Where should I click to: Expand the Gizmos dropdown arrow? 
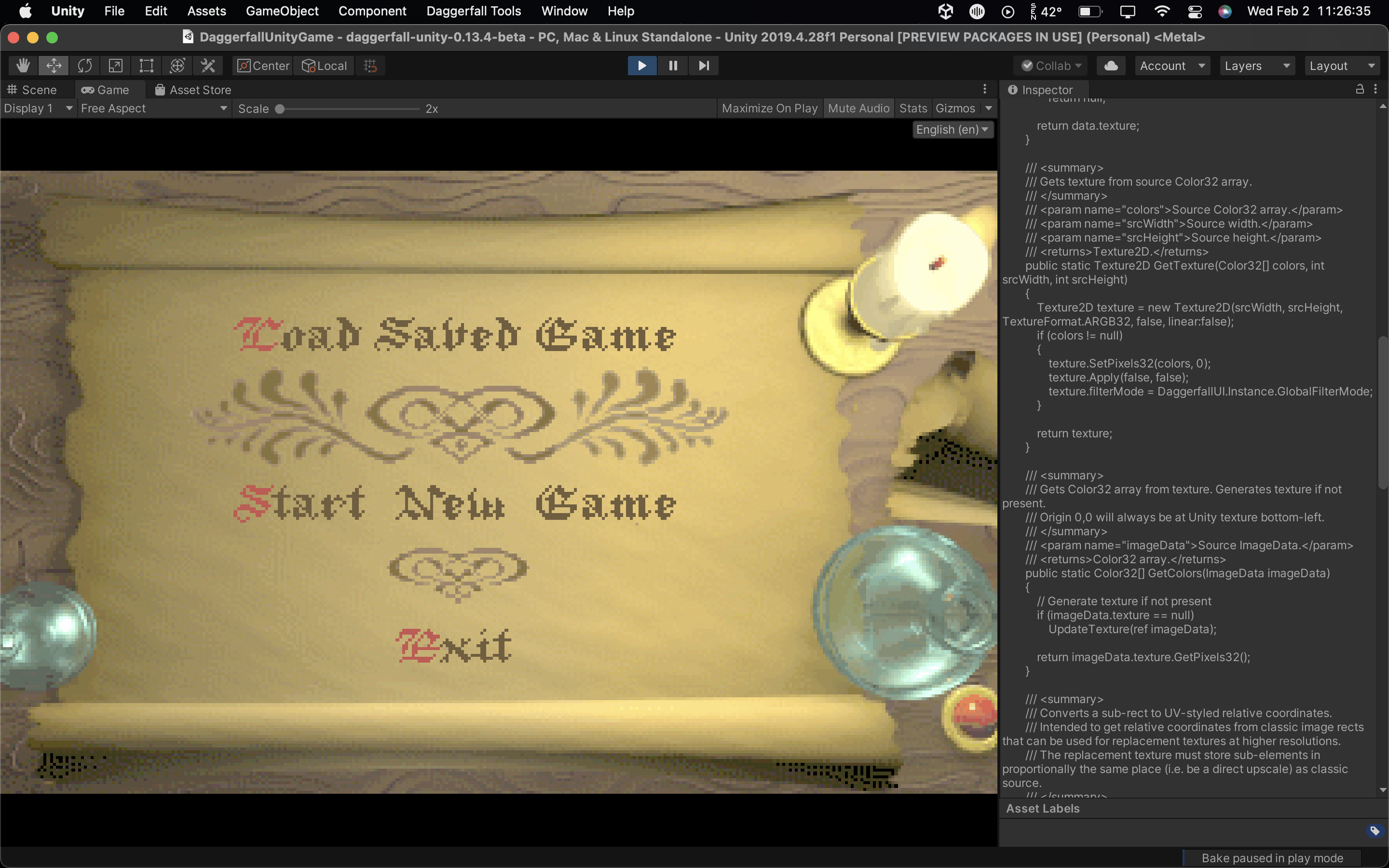click(x=988, y=108)
